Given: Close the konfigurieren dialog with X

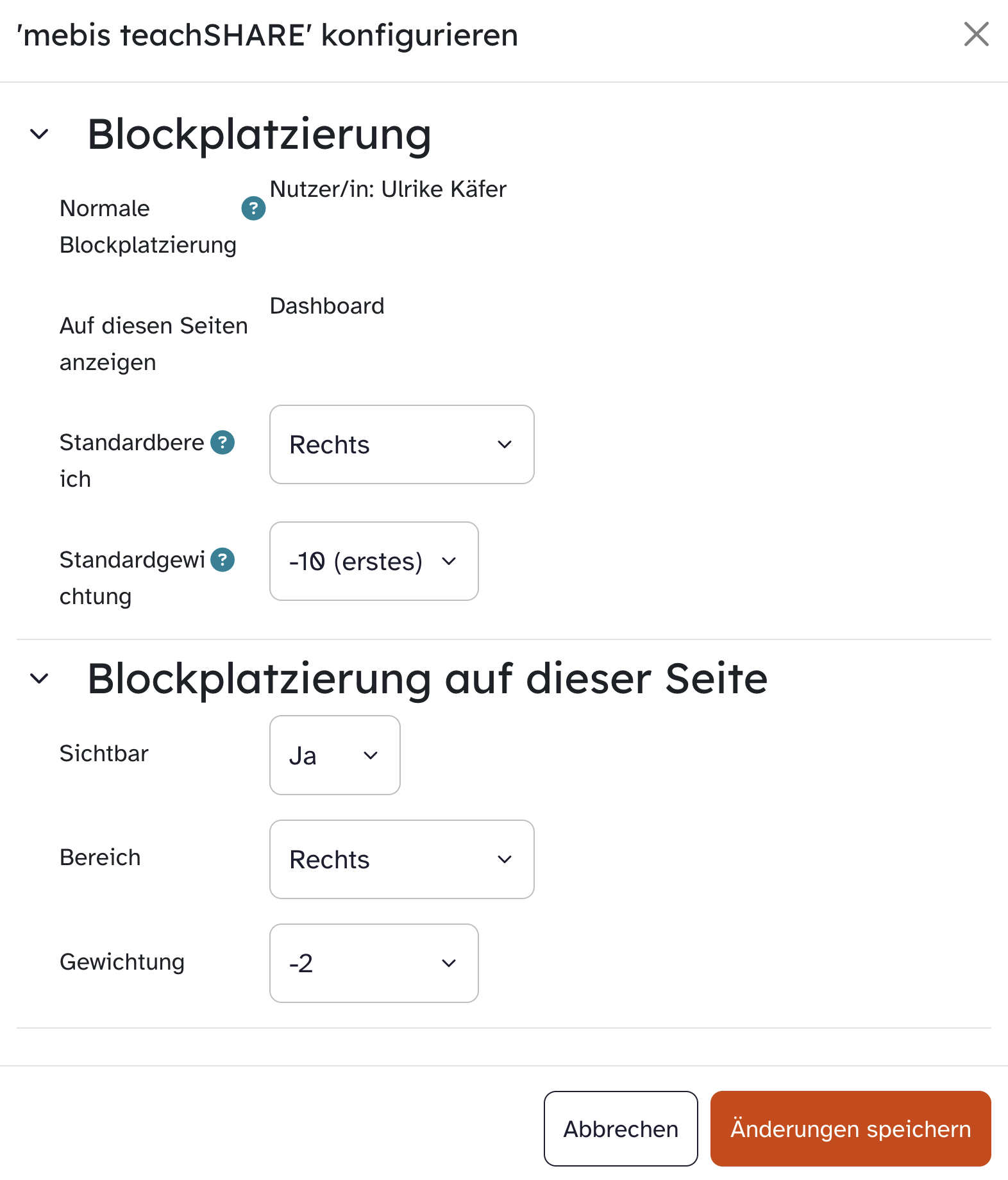Looking at the screenshot, I should (976, 34).
